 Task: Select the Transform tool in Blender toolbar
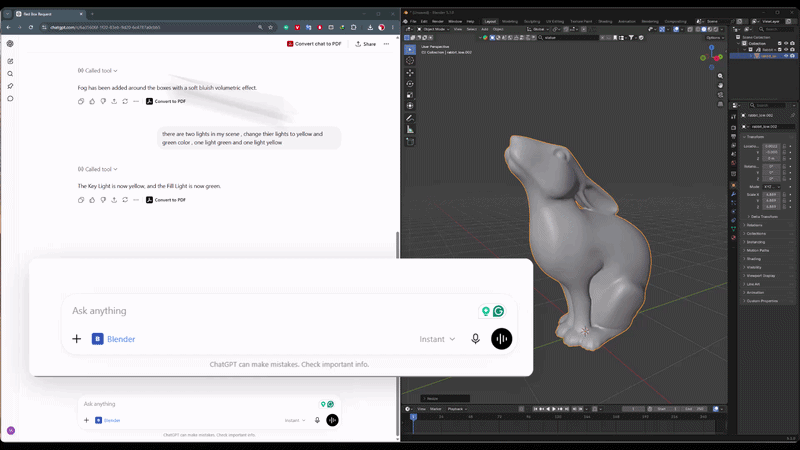(410, 106)
